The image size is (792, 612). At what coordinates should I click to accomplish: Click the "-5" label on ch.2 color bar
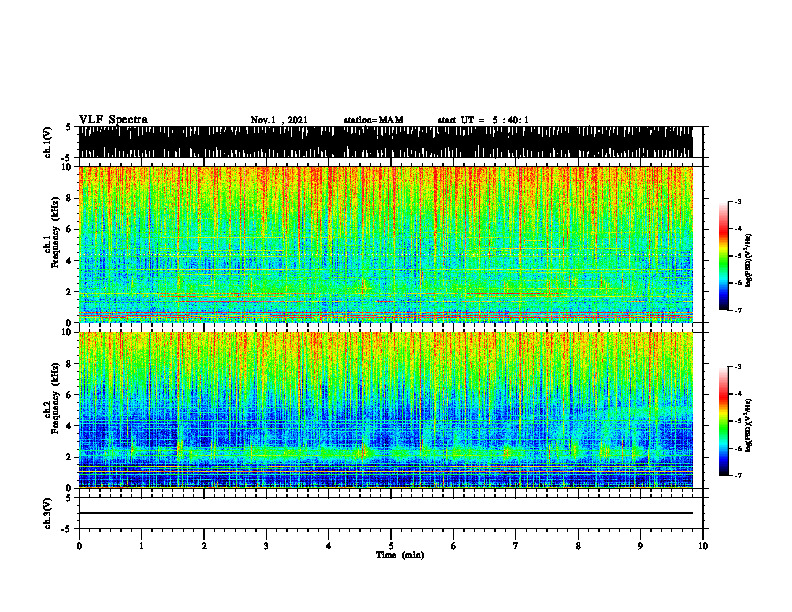coord(738,421)
